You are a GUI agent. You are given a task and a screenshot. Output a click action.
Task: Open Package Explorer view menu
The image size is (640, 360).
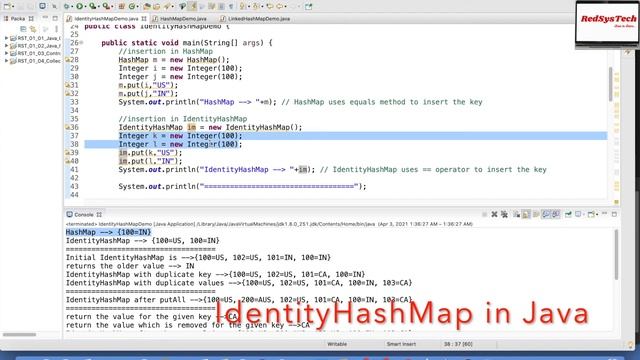[x=56, y=29]
